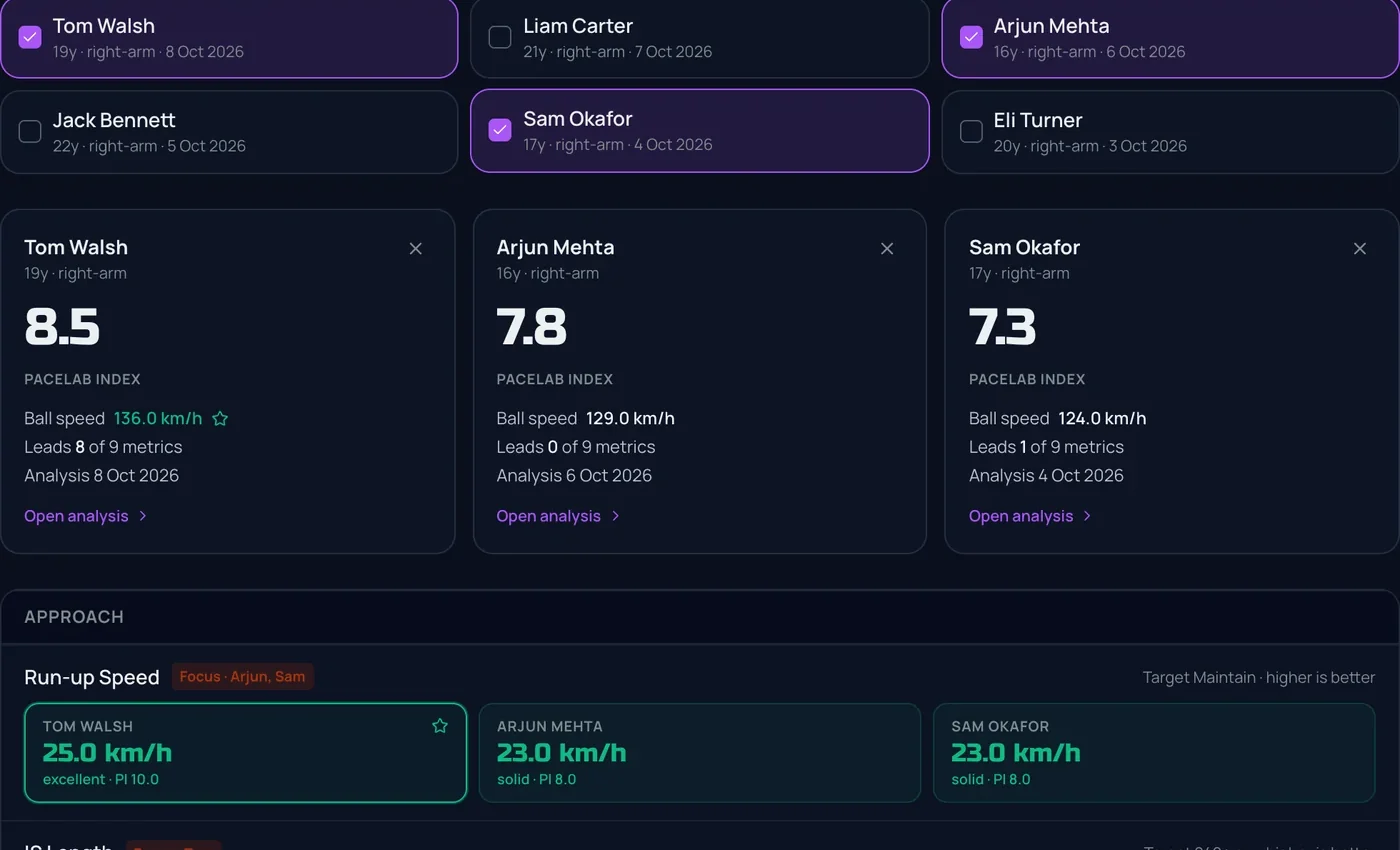The image size is (1400, 850).
Task: Deselect Arjun Mehta checkbox
Action: tap(971, 37)
